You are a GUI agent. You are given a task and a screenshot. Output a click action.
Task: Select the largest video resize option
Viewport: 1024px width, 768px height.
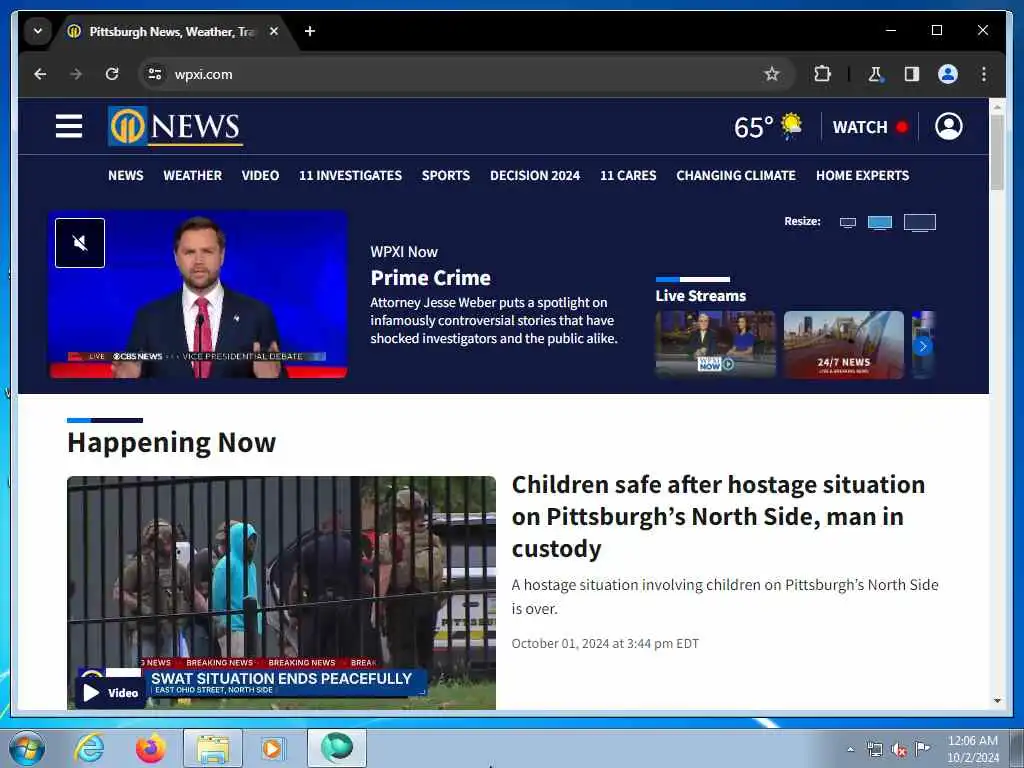point(920,223)
